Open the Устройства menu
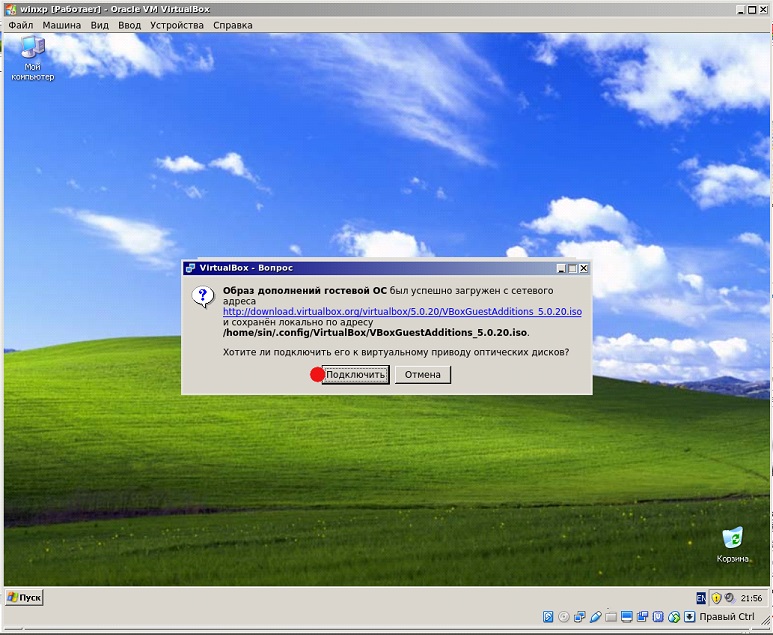773x635 pixels. tap(177, 25)
